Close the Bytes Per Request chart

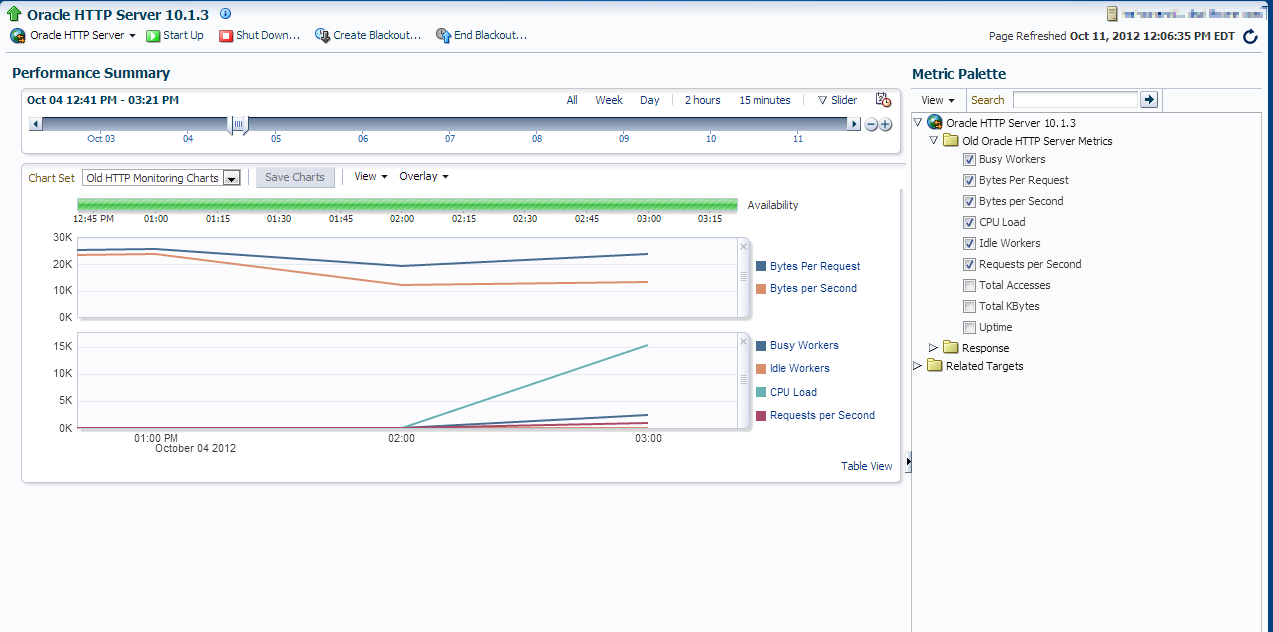pos(743,246)
